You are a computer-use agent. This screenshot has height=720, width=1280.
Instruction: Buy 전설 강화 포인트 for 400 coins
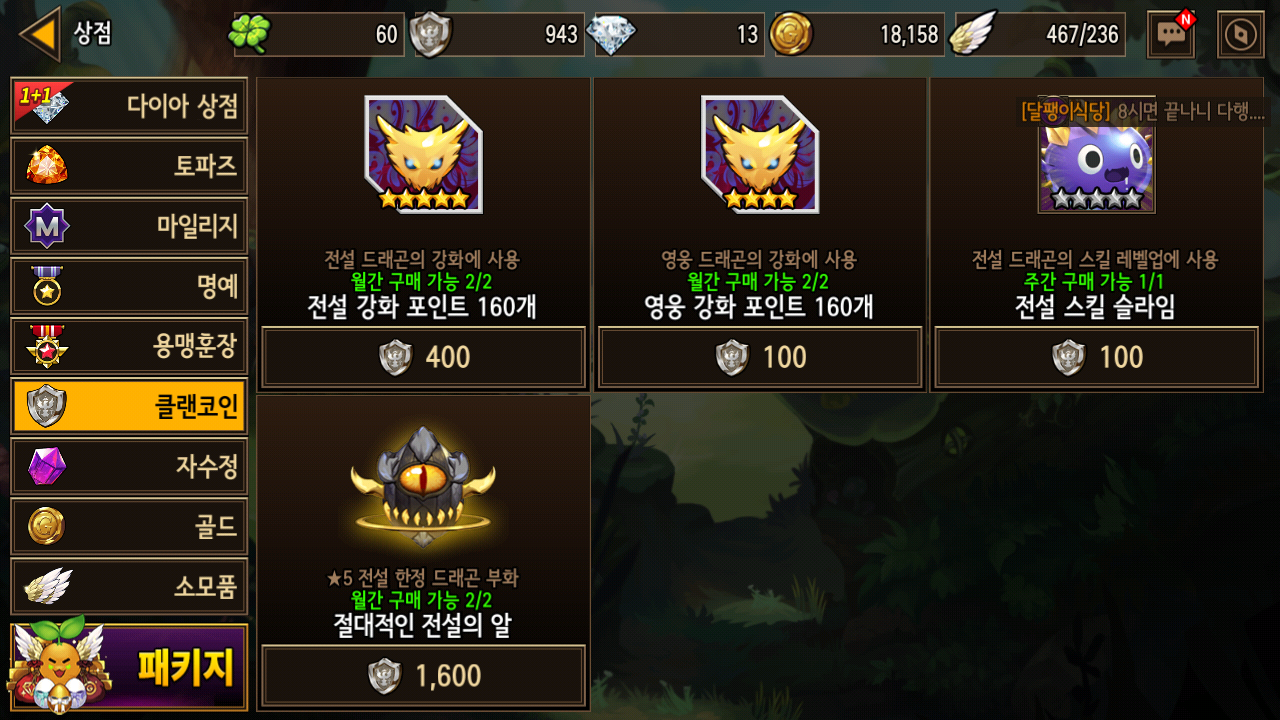424,357
